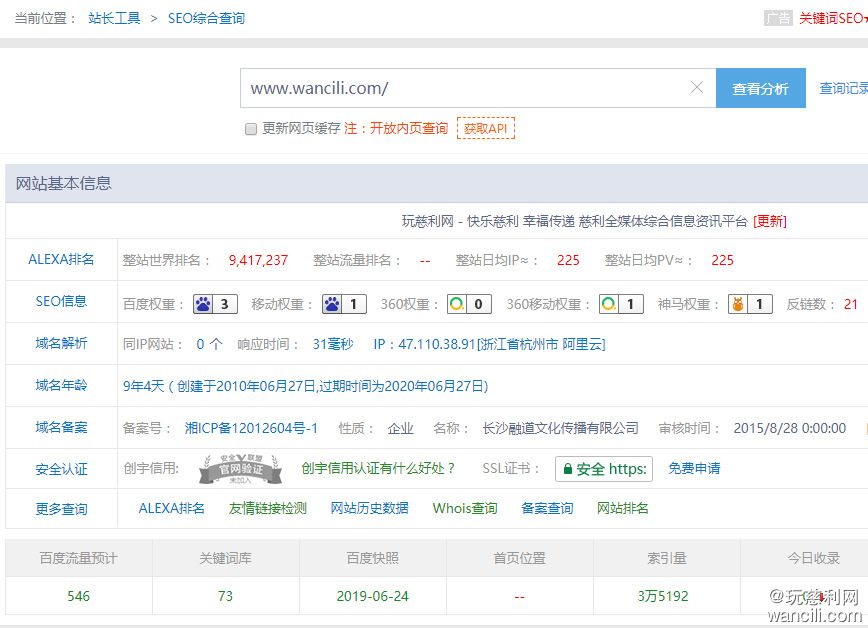868x628 pixels.
Task: Open the SEO信息 row header link
Action: [x=61, y=301]
